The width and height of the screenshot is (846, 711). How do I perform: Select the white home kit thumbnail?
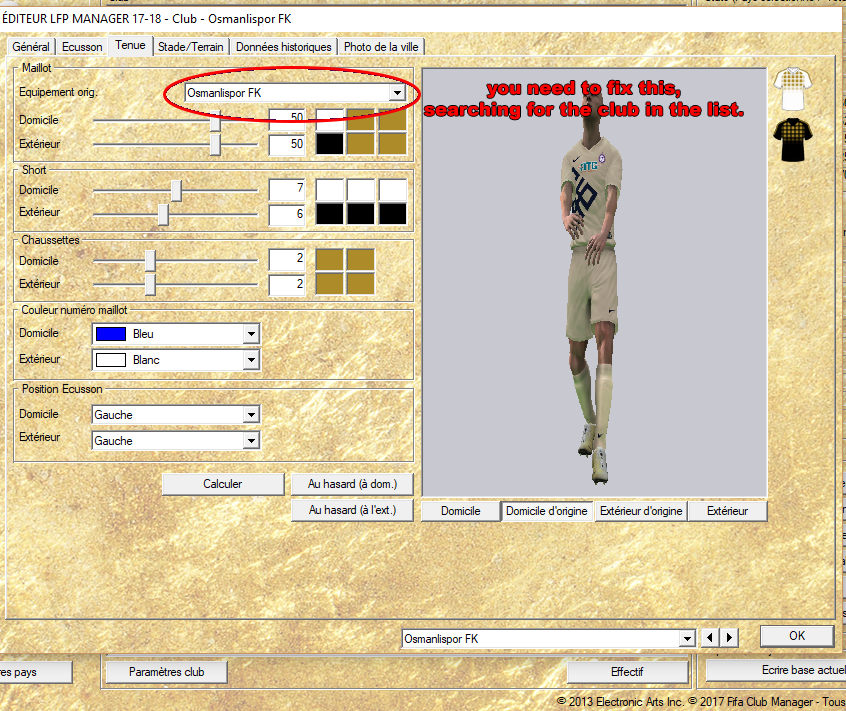(792, 88)
